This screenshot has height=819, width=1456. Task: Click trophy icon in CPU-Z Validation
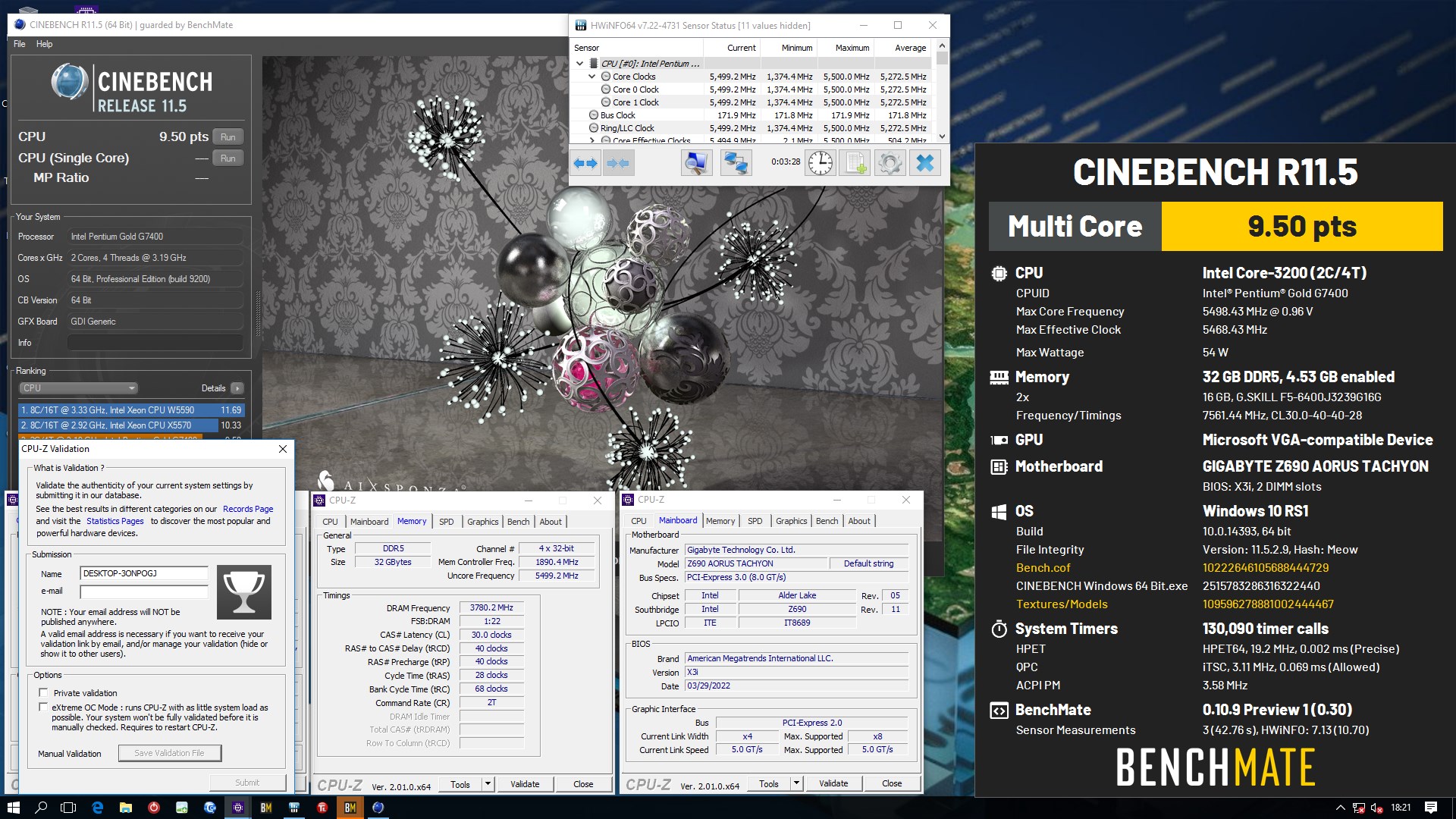[243, 592]
